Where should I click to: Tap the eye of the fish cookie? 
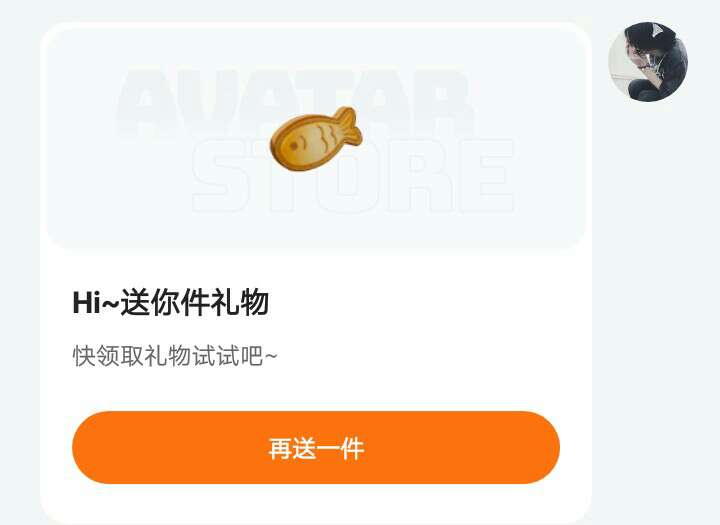click(x=294, y=146)
